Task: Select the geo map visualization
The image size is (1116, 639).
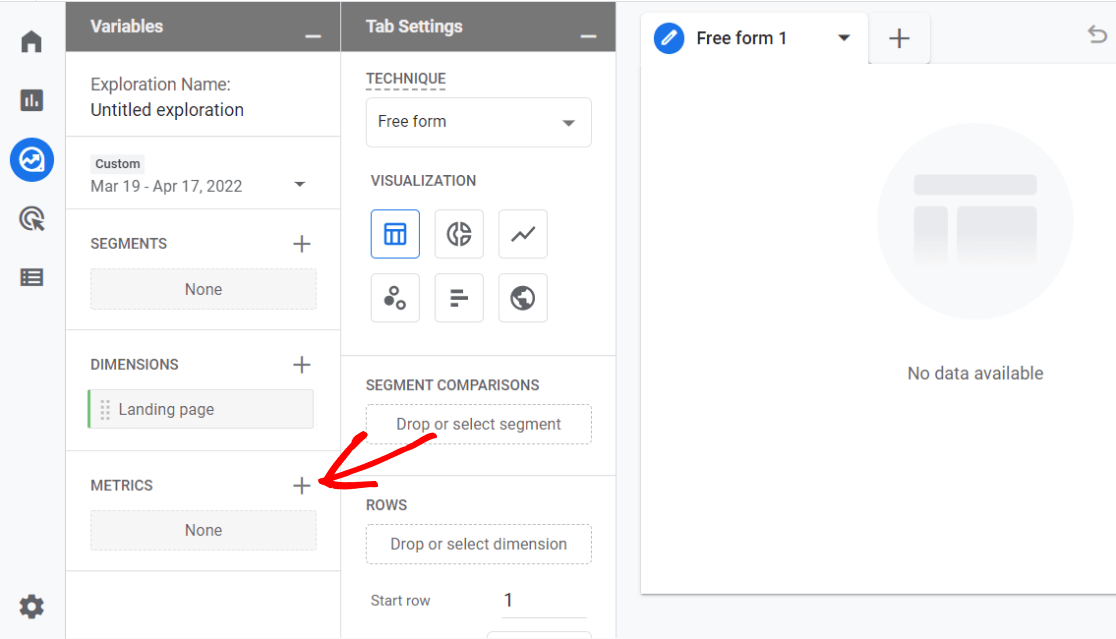Action: click(x=522, y=297)
